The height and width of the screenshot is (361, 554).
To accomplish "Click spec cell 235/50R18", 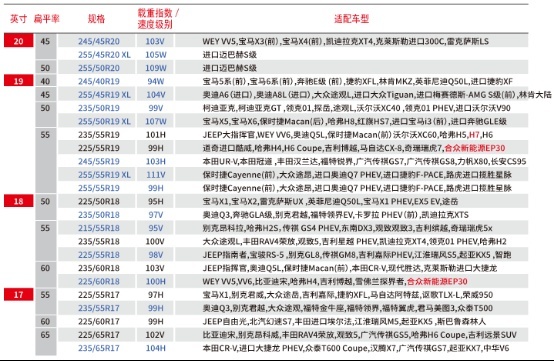I will tap(99, 215).
